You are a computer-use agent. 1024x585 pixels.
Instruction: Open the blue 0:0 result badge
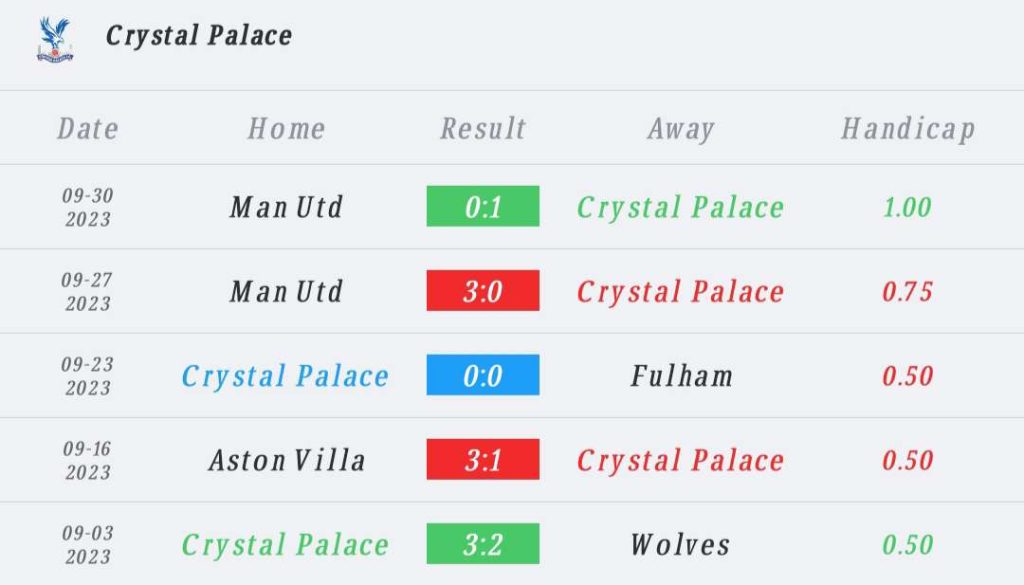tap(483, 375)
